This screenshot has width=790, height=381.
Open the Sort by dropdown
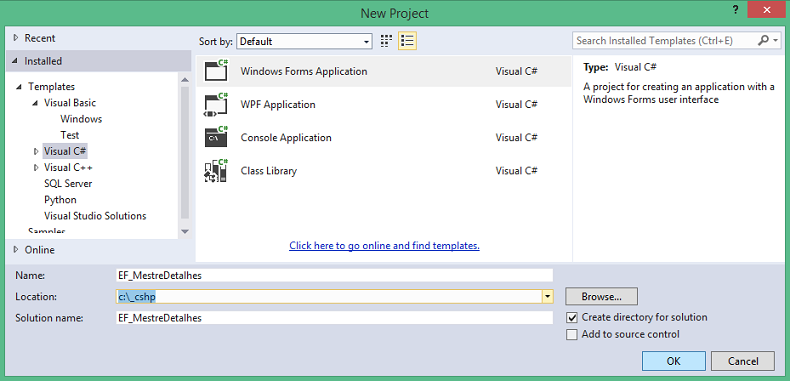click(x=304, y=41)
